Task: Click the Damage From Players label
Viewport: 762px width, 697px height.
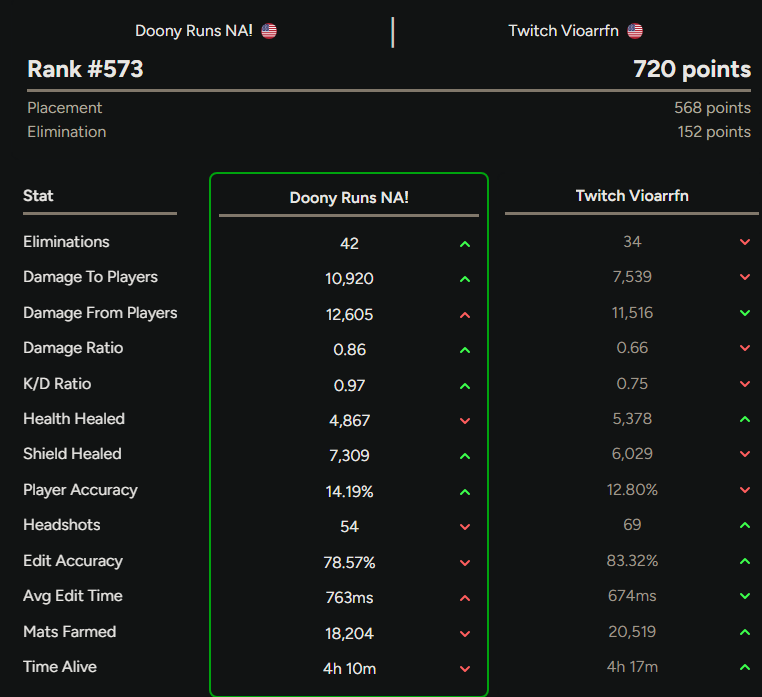Action: (100, 313)
